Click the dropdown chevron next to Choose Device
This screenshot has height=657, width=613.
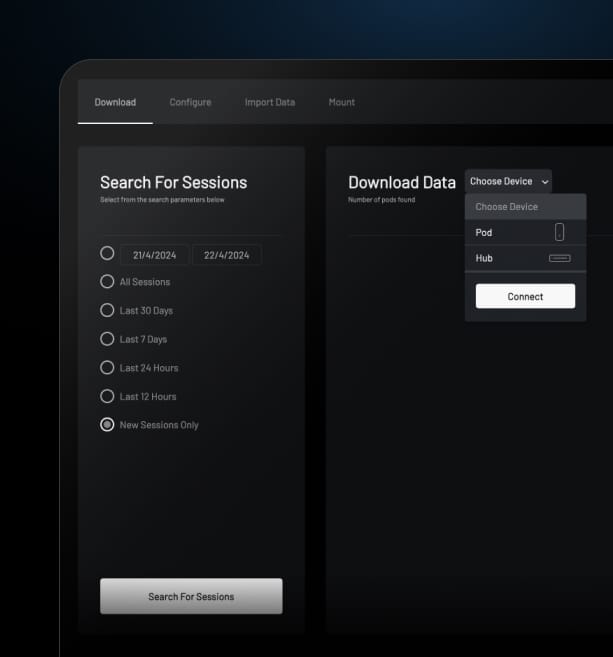pos(545,182)
